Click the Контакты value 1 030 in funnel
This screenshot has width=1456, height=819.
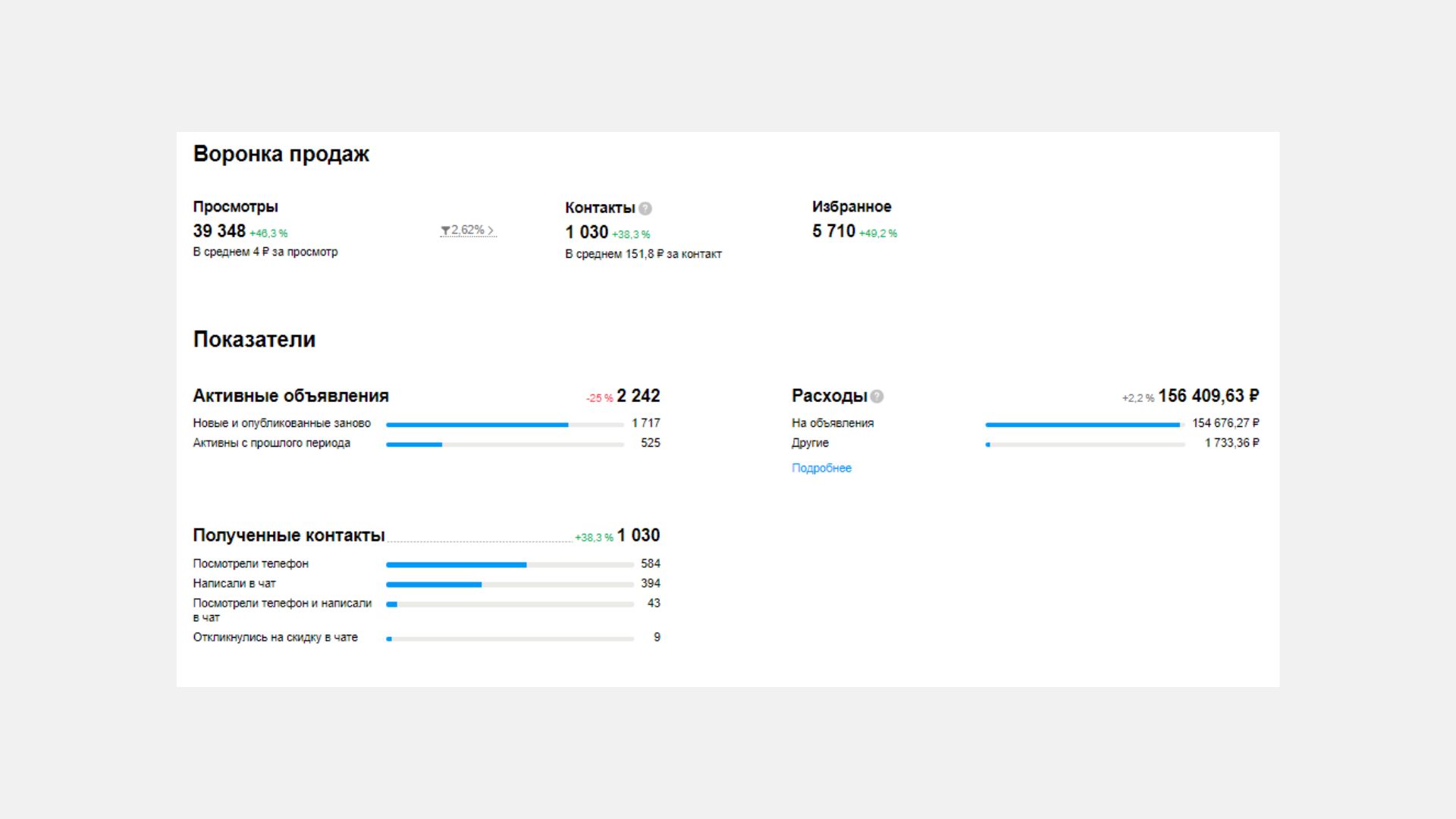click(586, 233)
